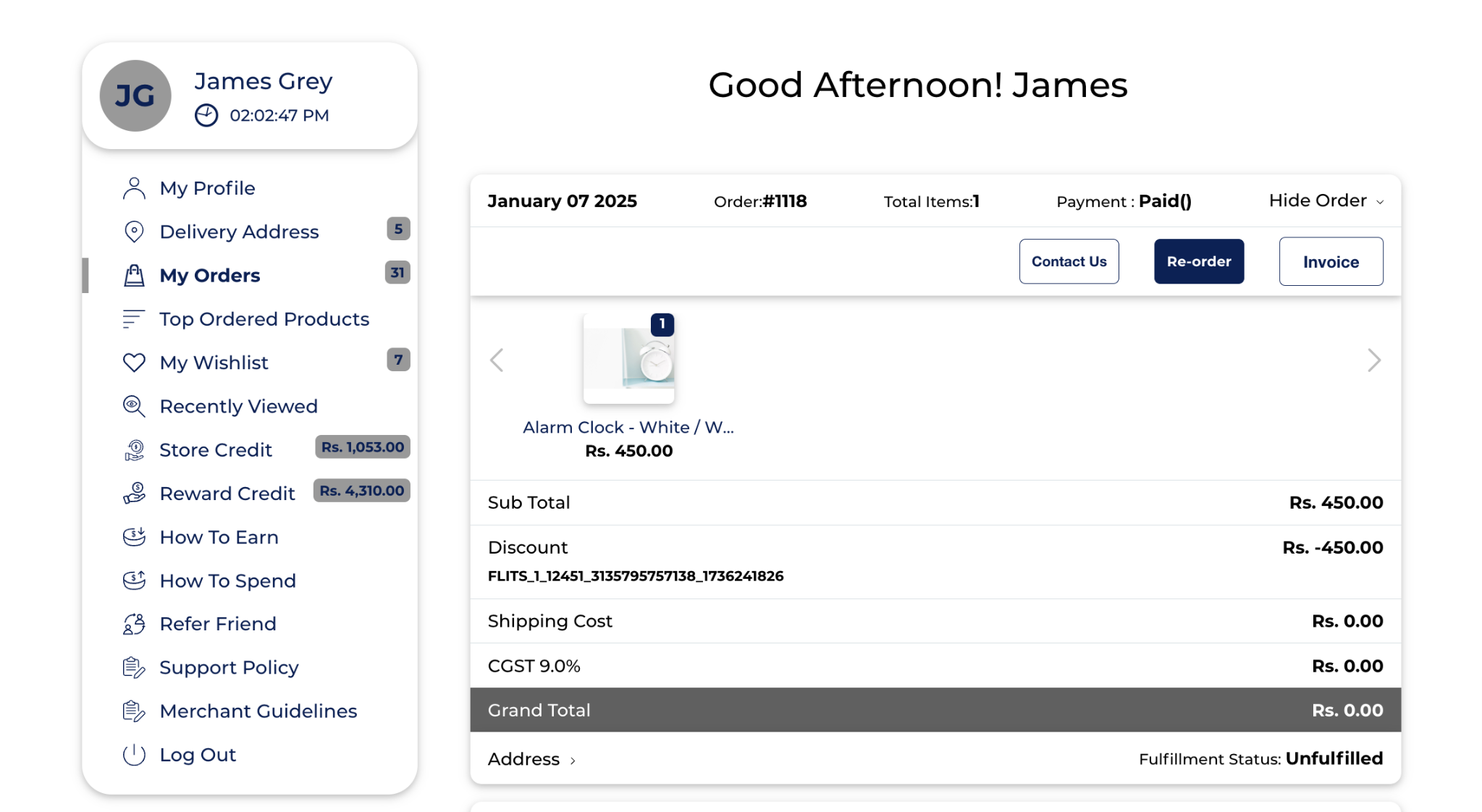Click the Recently Viewed eye-magnifier icon
Screen dimensions: 1482x812
point(134,406)
